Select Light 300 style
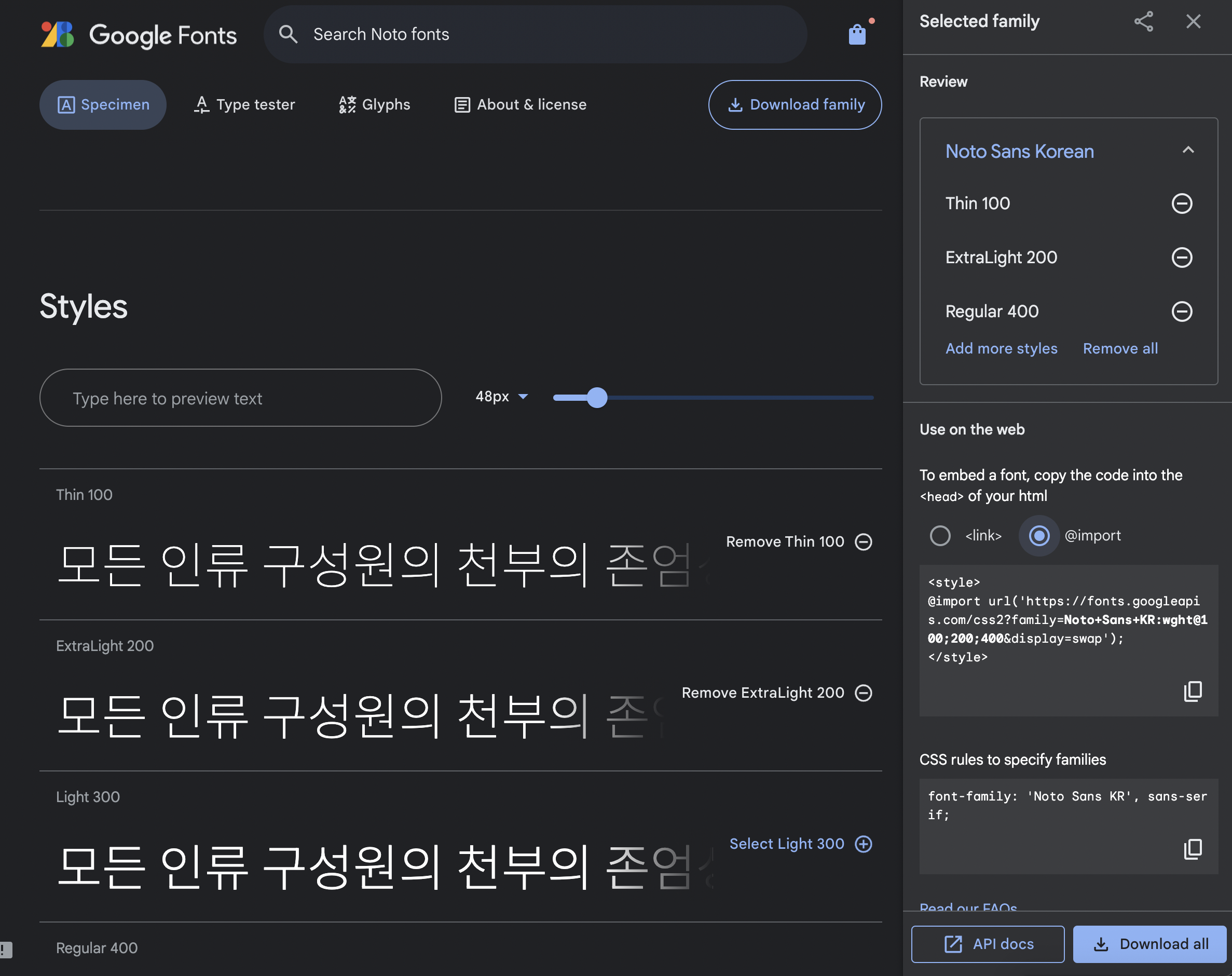Screen dimensions: 1232x976 click(801, 844)
